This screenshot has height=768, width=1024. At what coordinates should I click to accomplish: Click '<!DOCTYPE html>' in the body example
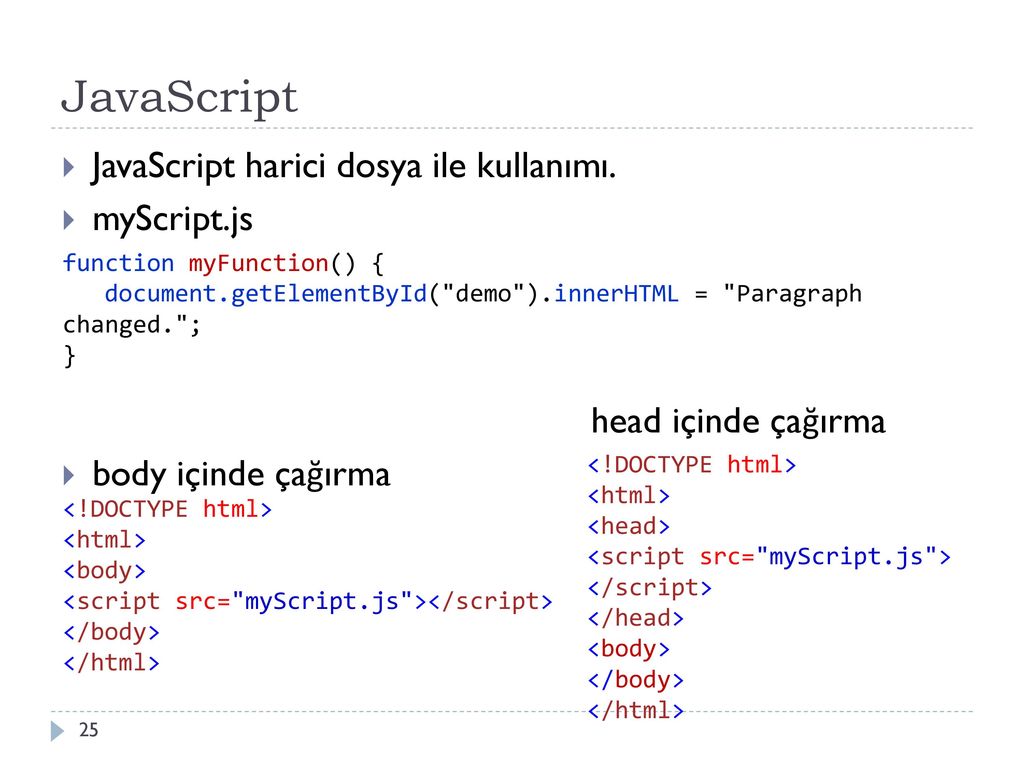[x=167, y=509]
